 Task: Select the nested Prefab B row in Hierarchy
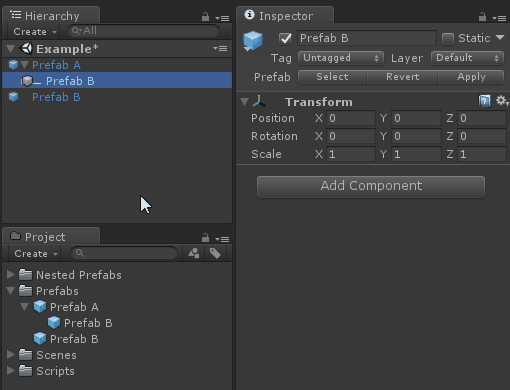[x=117, y=81]
